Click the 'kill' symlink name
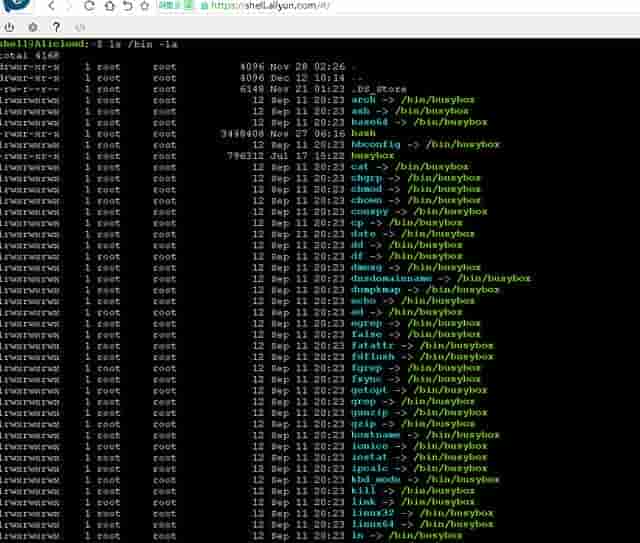640x543 pixels. [x=363, y=491]
